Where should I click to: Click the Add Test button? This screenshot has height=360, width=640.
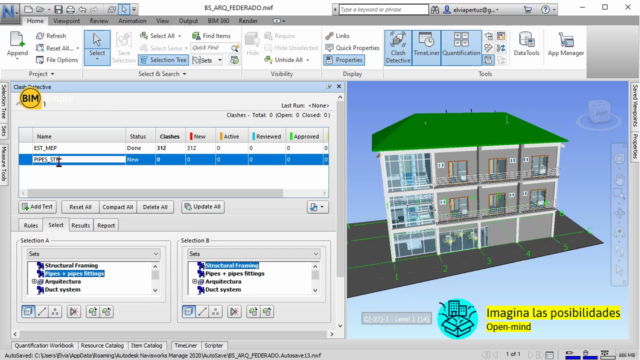[x=38, y=207]
